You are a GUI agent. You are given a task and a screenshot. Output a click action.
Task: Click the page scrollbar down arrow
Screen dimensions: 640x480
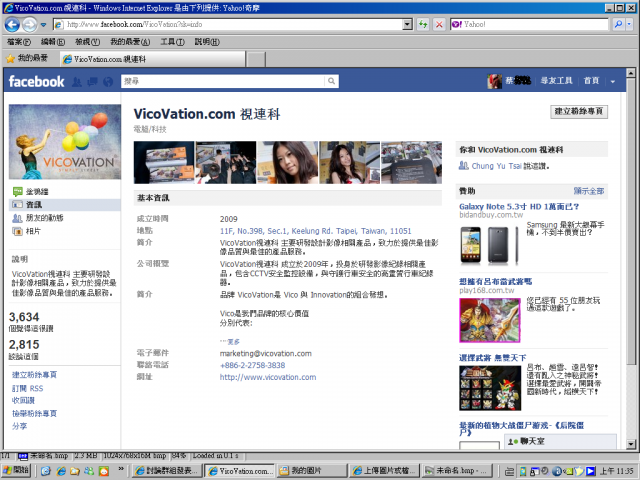pyautogui.click(x=631, y=444)
